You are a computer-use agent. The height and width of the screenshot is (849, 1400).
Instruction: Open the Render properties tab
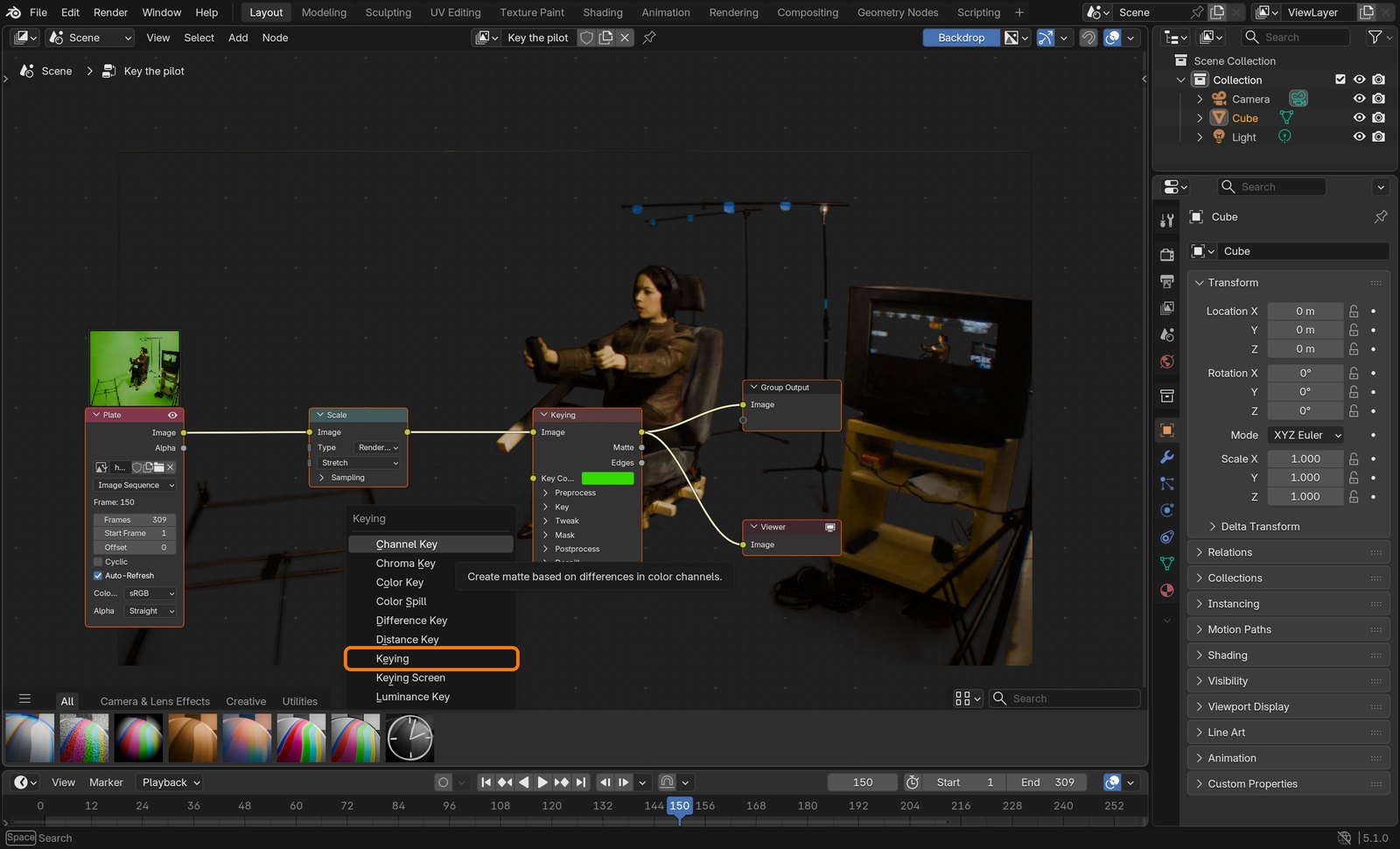pyautogui.click(x=1166, y=255)
